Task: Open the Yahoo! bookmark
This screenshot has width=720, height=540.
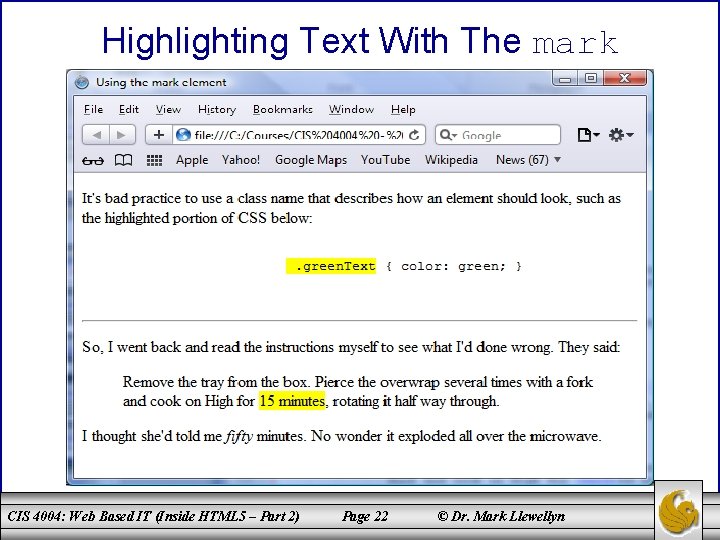Action: pos(241,160)
